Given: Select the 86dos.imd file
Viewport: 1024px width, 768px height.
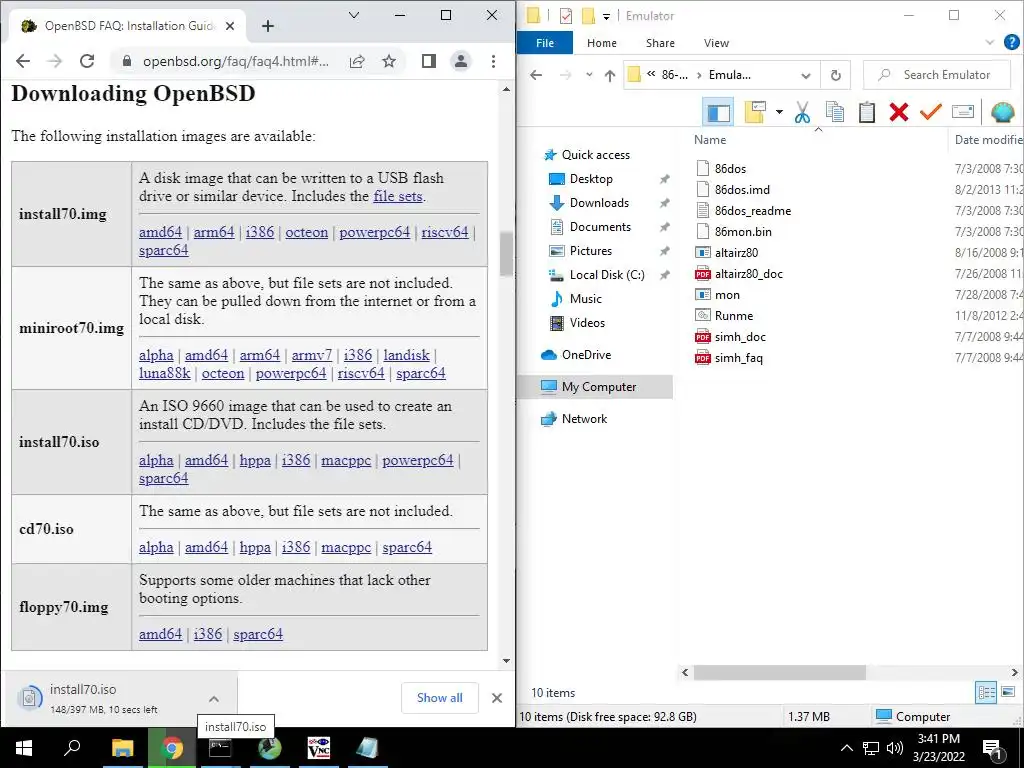Looking at the screenshot, I should [742, 189].
